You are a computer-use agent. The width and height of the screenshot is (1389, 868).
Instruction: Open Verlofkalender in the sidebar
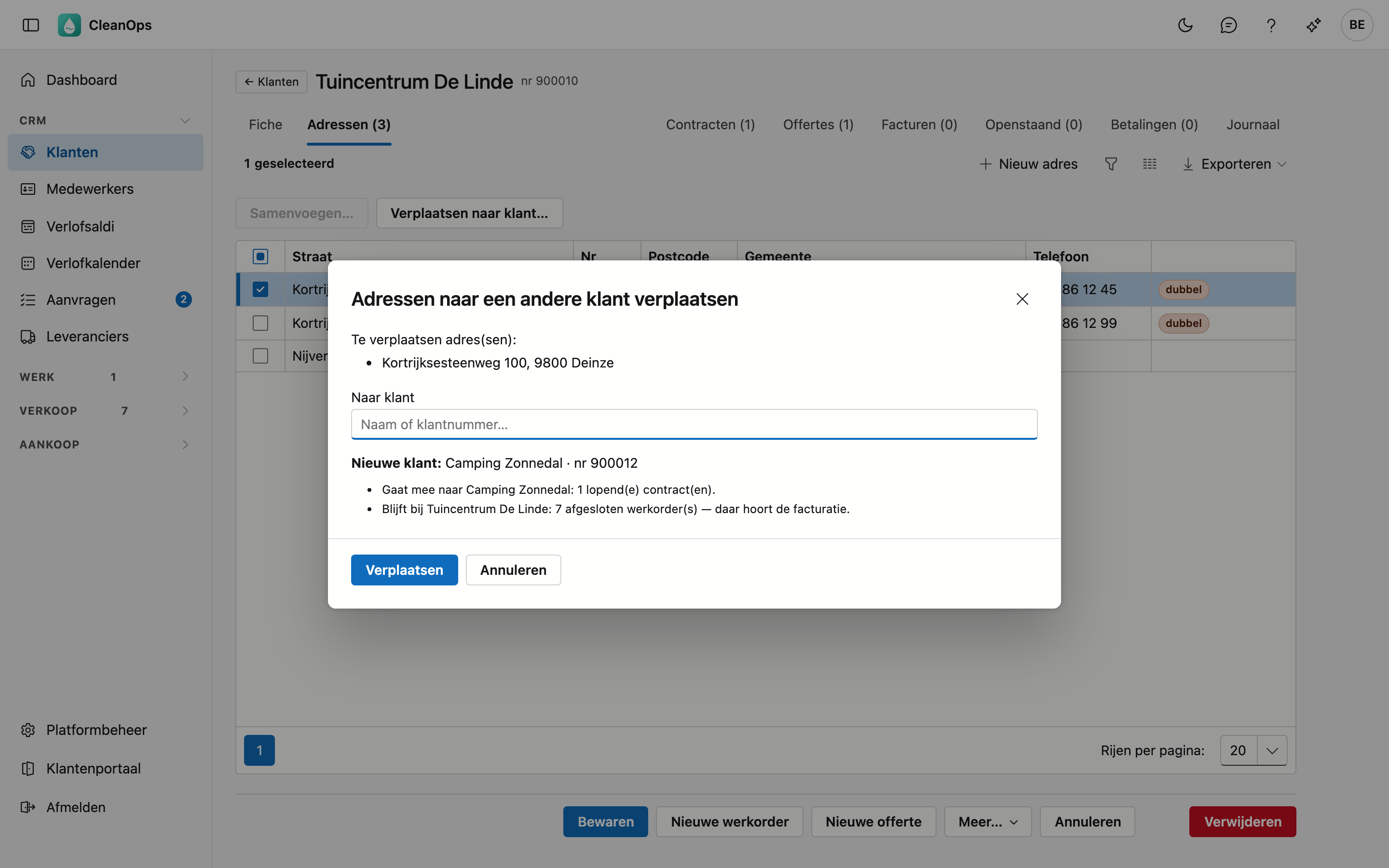click(x=106, y=263)
